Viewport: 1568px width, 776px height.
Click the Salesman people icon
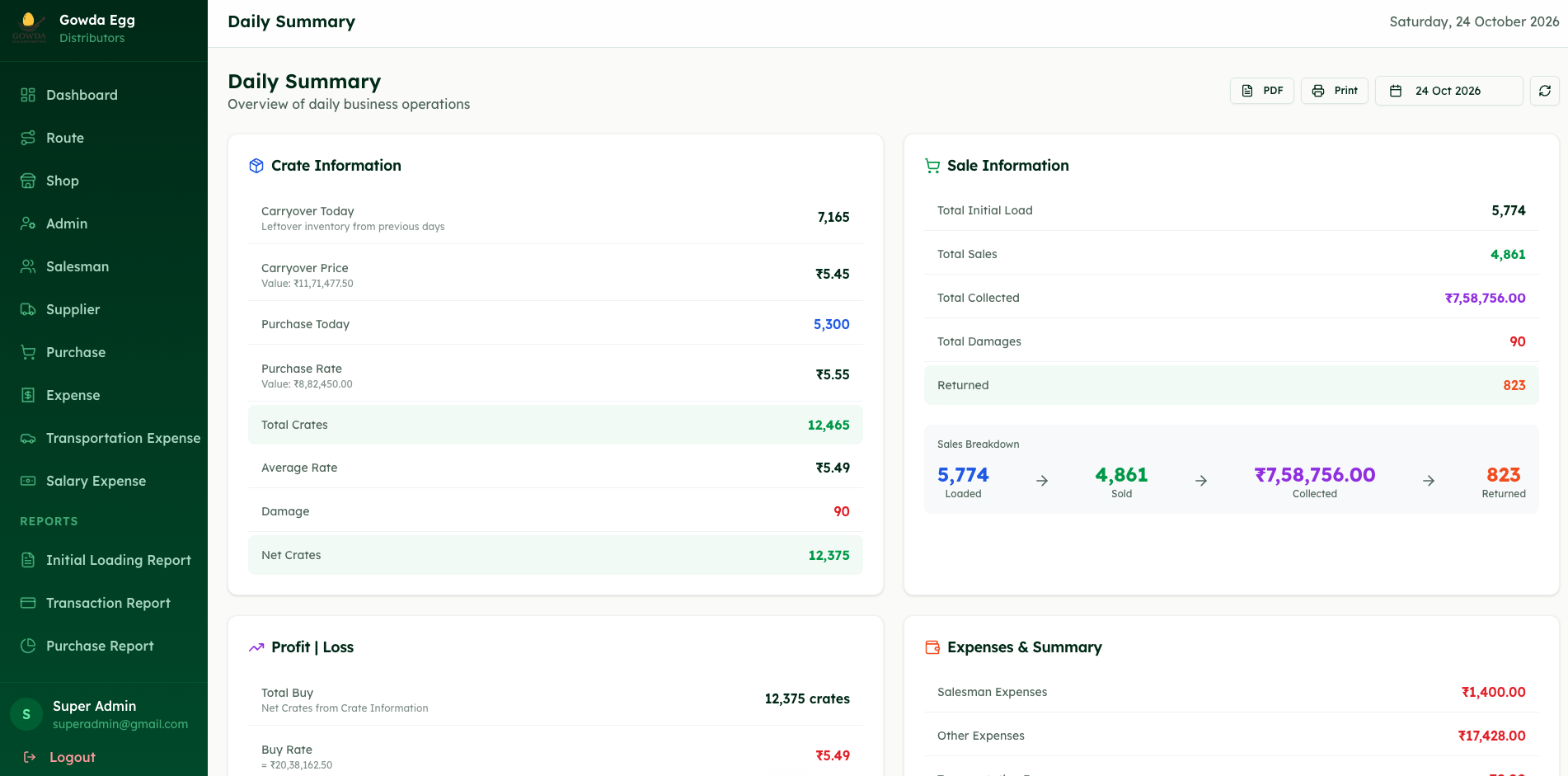pos(28,266)
